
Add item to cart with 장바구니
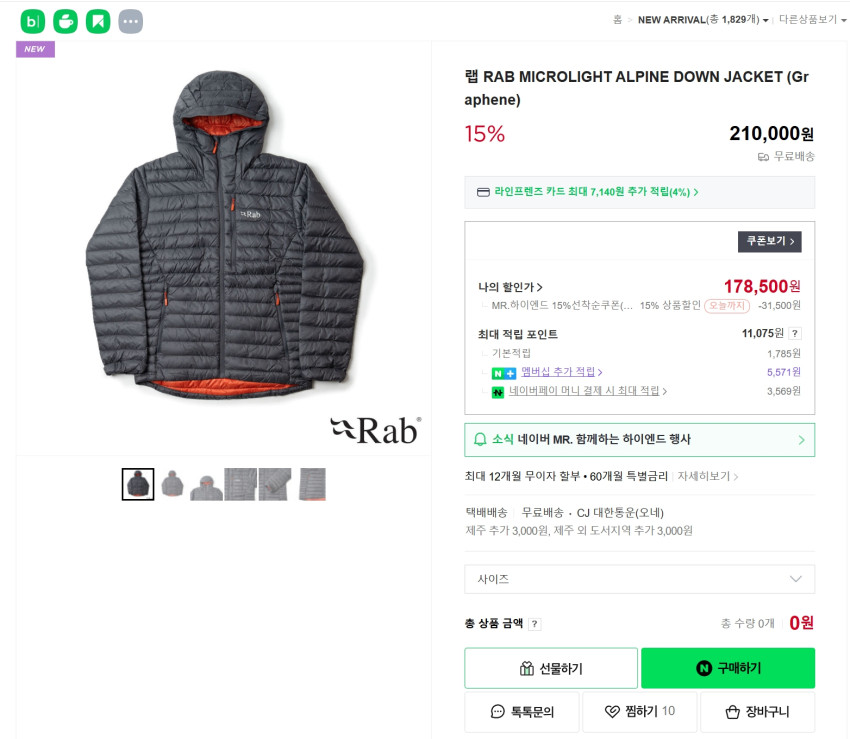tap(757, 712)
